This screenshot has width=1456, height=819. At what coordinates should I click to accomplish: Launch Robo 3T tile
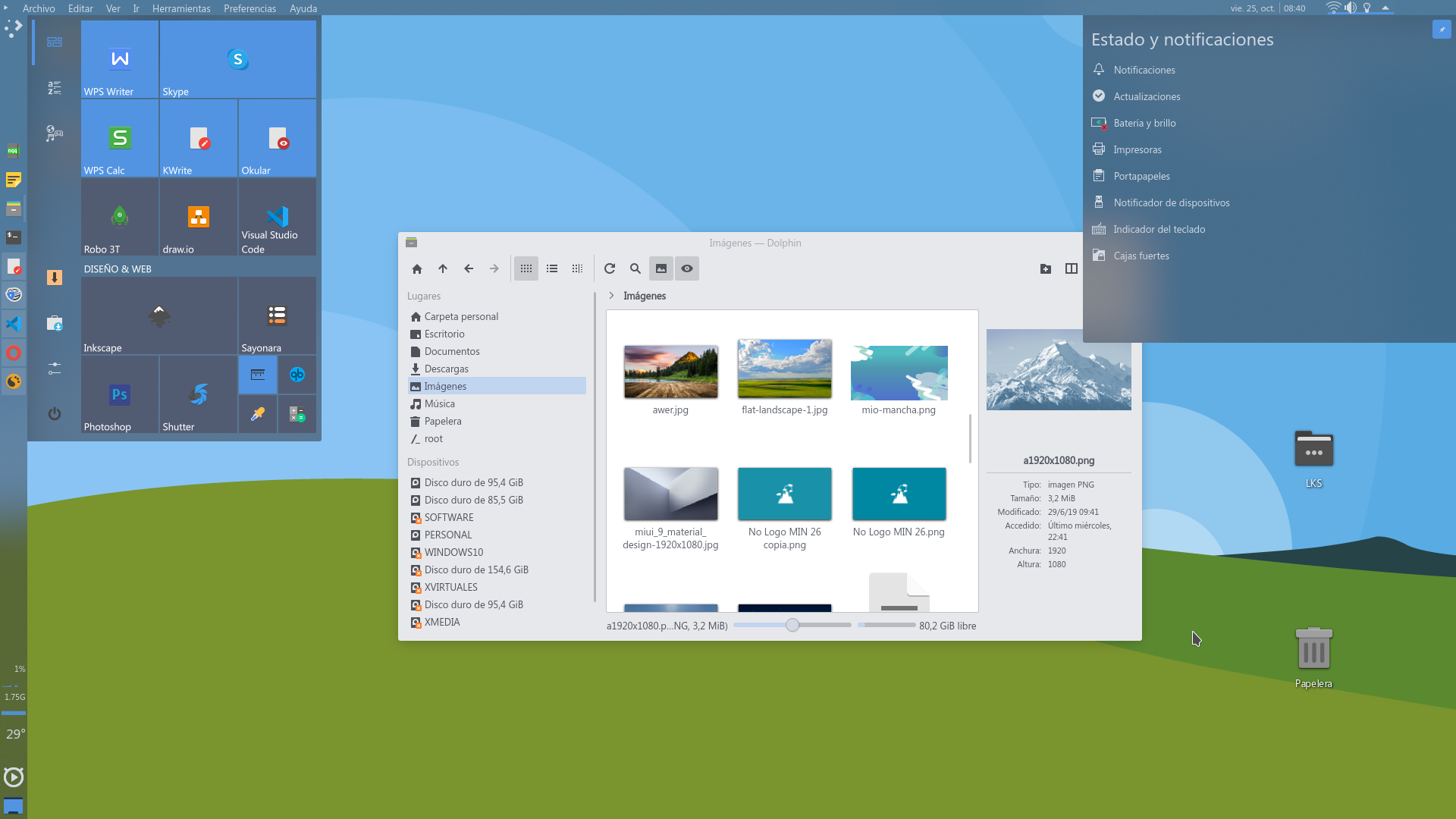click(x=120, y=217)
